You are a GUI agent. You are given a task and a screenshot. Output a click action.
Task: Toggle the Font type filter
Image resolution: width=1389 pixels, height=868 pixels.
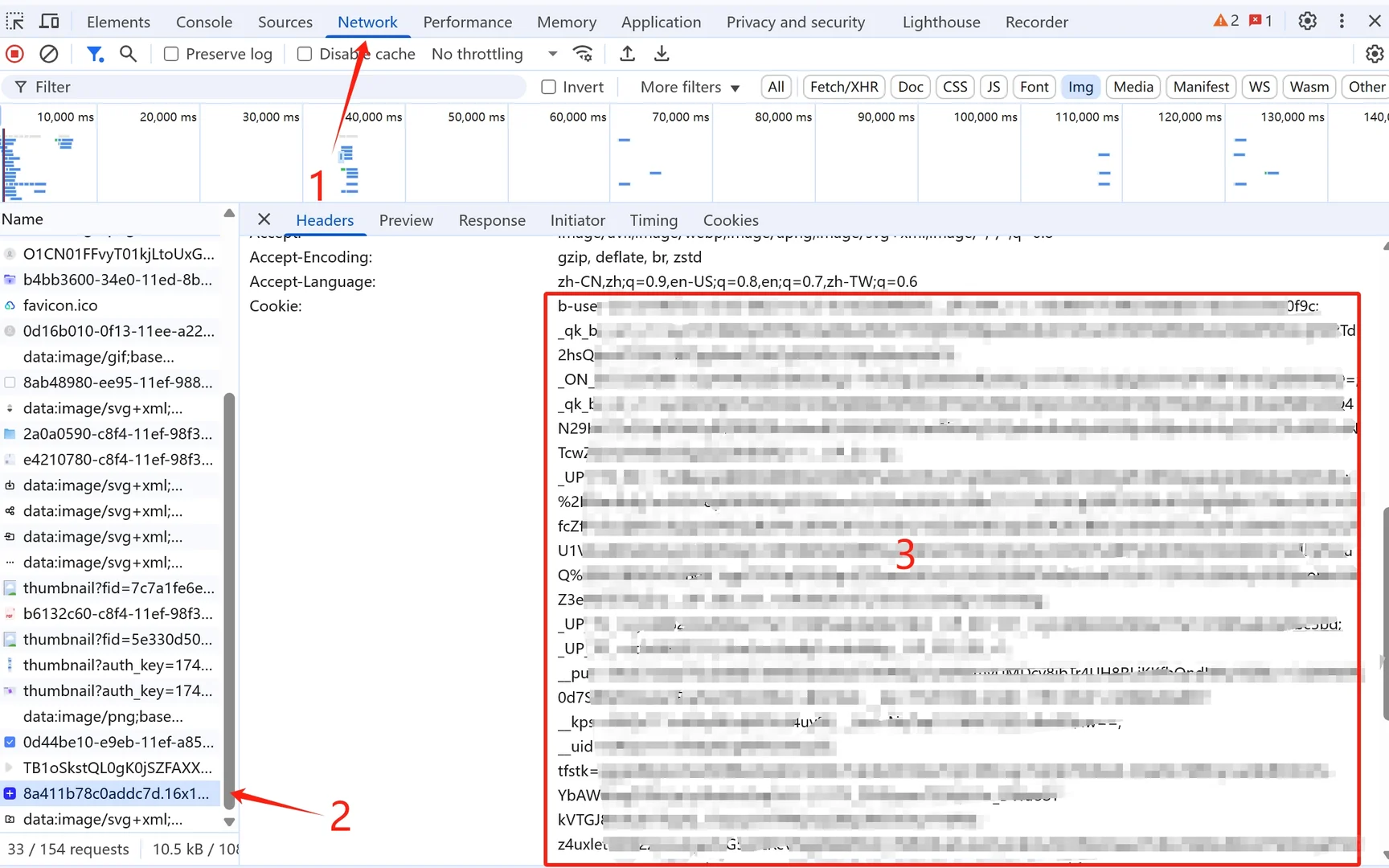pyautogui.click(x=1035, y=87)
